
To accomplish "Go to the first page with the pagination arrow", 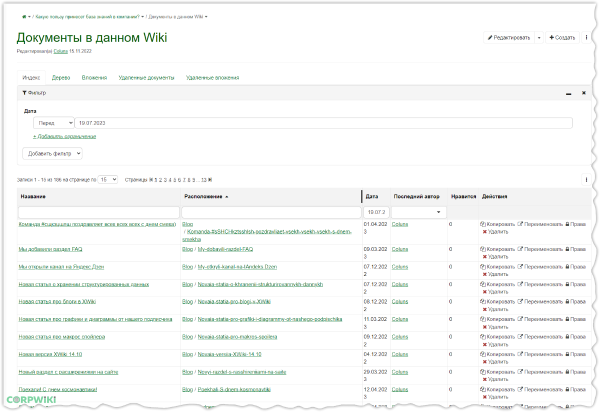I will coord(151,180).
